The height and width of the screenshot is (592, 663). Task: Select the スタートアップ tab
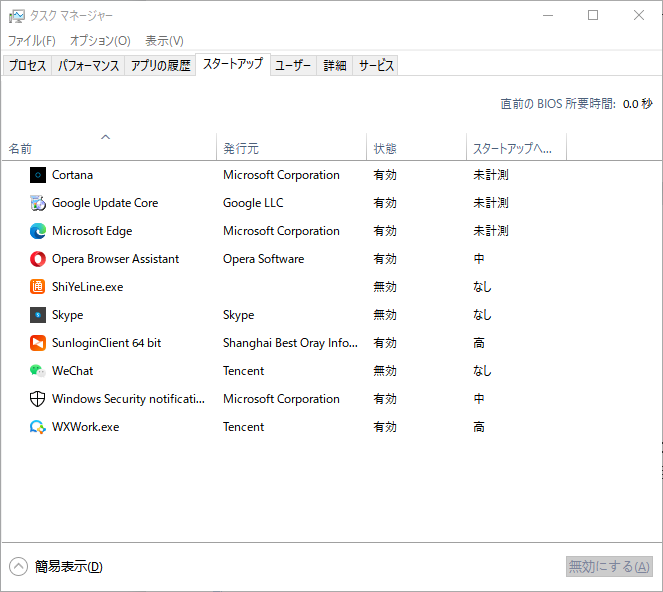tap(233, 64)
